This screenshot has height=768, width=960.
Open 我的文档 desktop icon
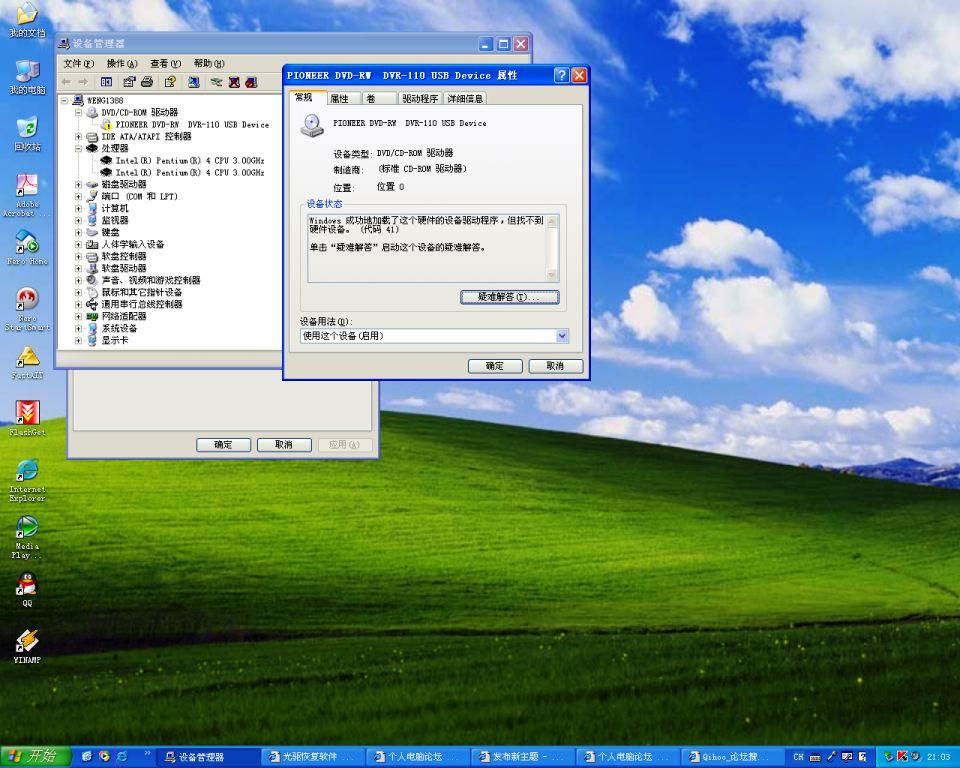click(27, 20)
